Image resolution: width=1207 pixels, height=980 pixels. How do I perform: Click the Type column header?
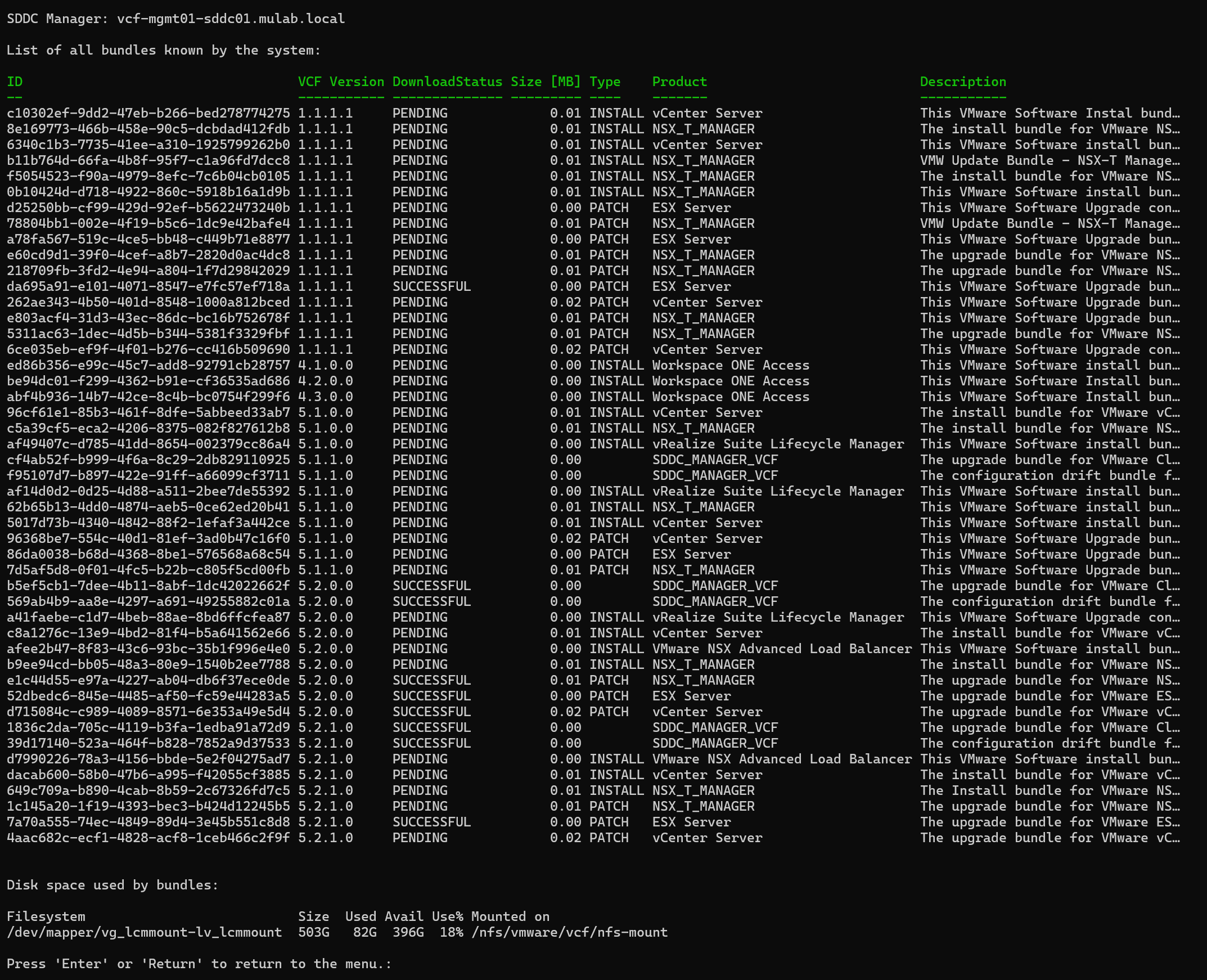pyautogui.click(x=605, y=82)
